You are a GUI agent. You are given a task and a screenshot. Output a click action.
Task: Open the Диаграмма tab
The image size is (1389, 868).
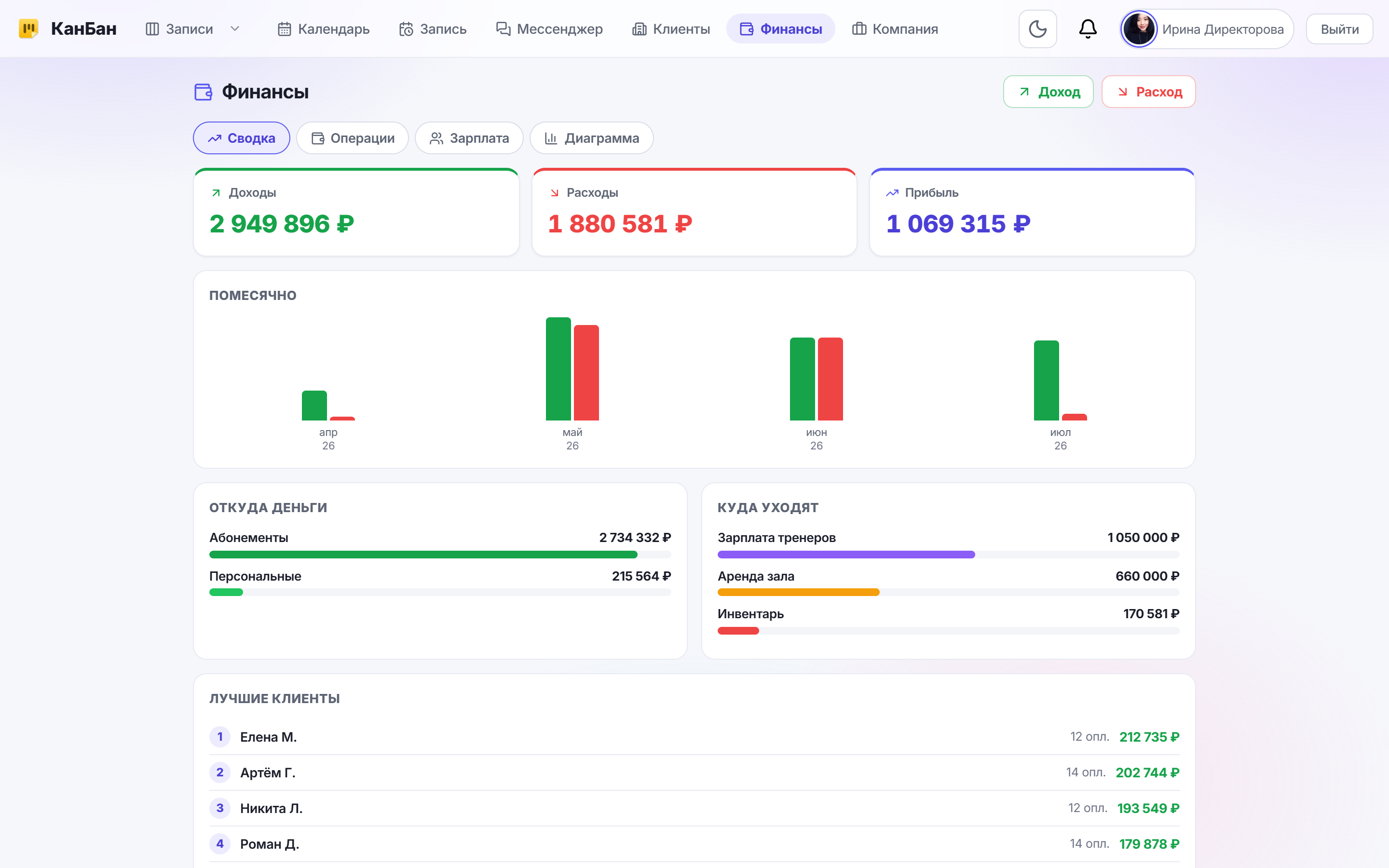(591, 138)
